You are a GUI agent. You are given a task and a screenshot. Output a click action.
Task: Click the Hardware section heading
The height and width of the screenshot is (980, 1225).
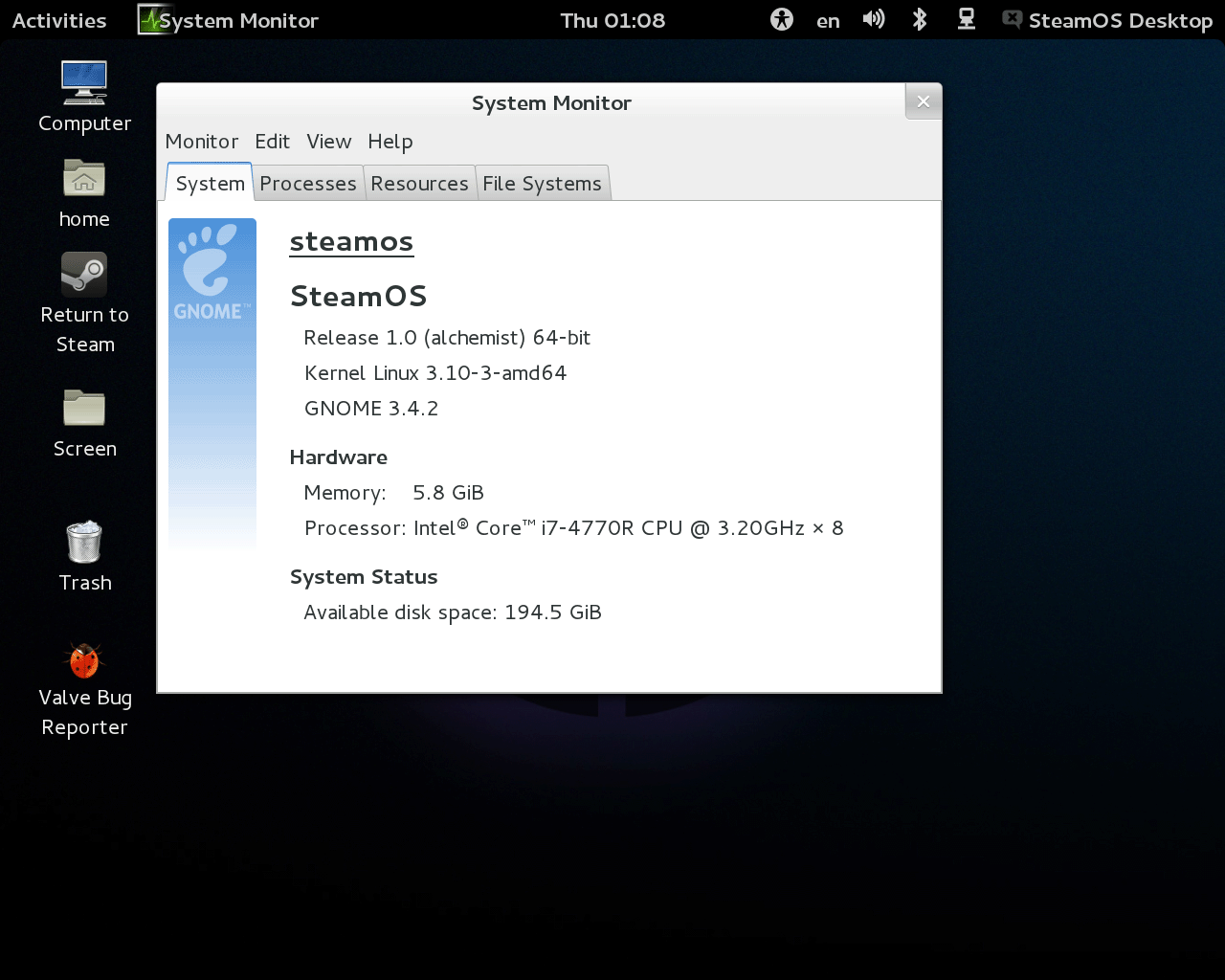(x=339, y=457)
